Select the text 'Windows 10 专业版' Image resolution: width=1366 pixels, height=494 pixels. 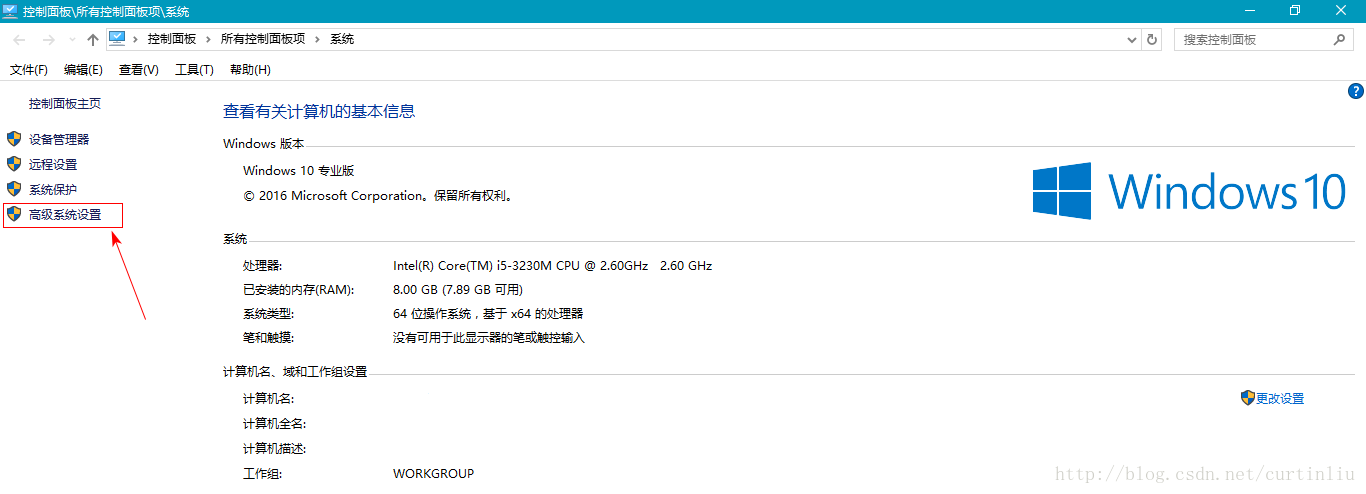click(298, 171)
